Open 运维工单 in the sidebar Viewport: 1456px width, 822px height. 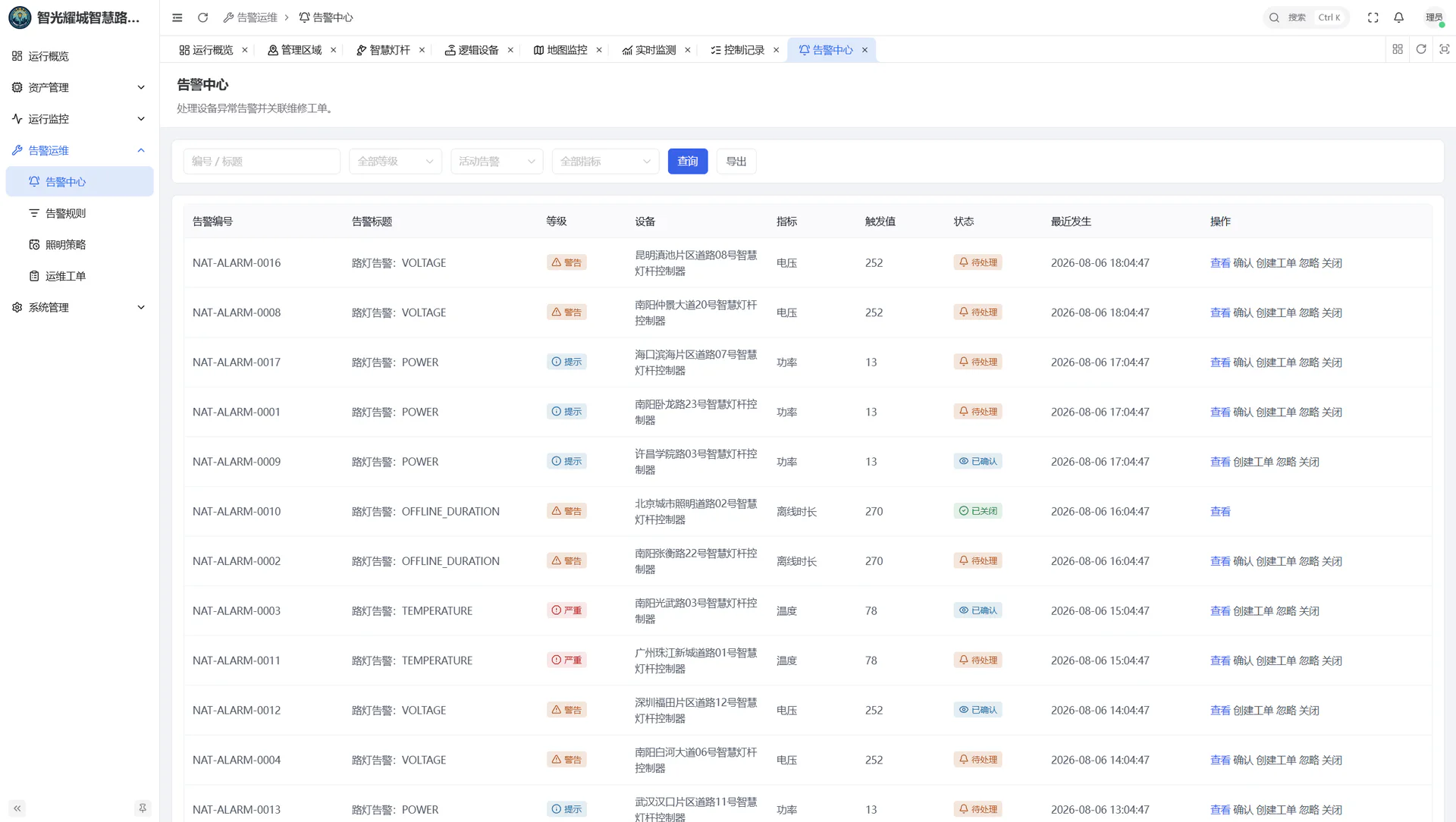click(x=80, y=276)
